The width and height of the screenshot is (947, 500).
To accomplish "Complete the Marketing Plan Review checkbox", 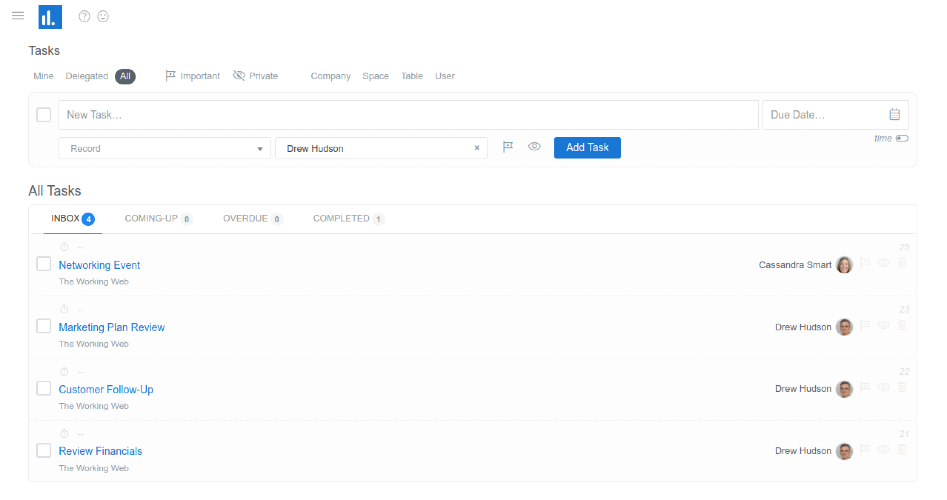I will point(43,326).
